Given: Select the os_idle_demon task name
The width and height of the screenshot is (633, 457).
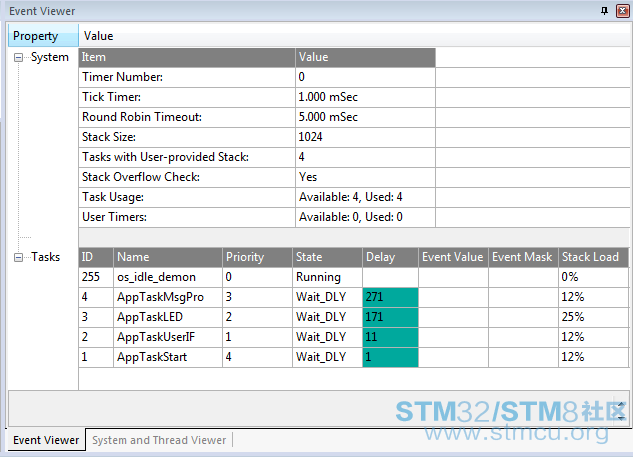Looking at the screenshot, I should pyautogui.click(x=156, y=277).
